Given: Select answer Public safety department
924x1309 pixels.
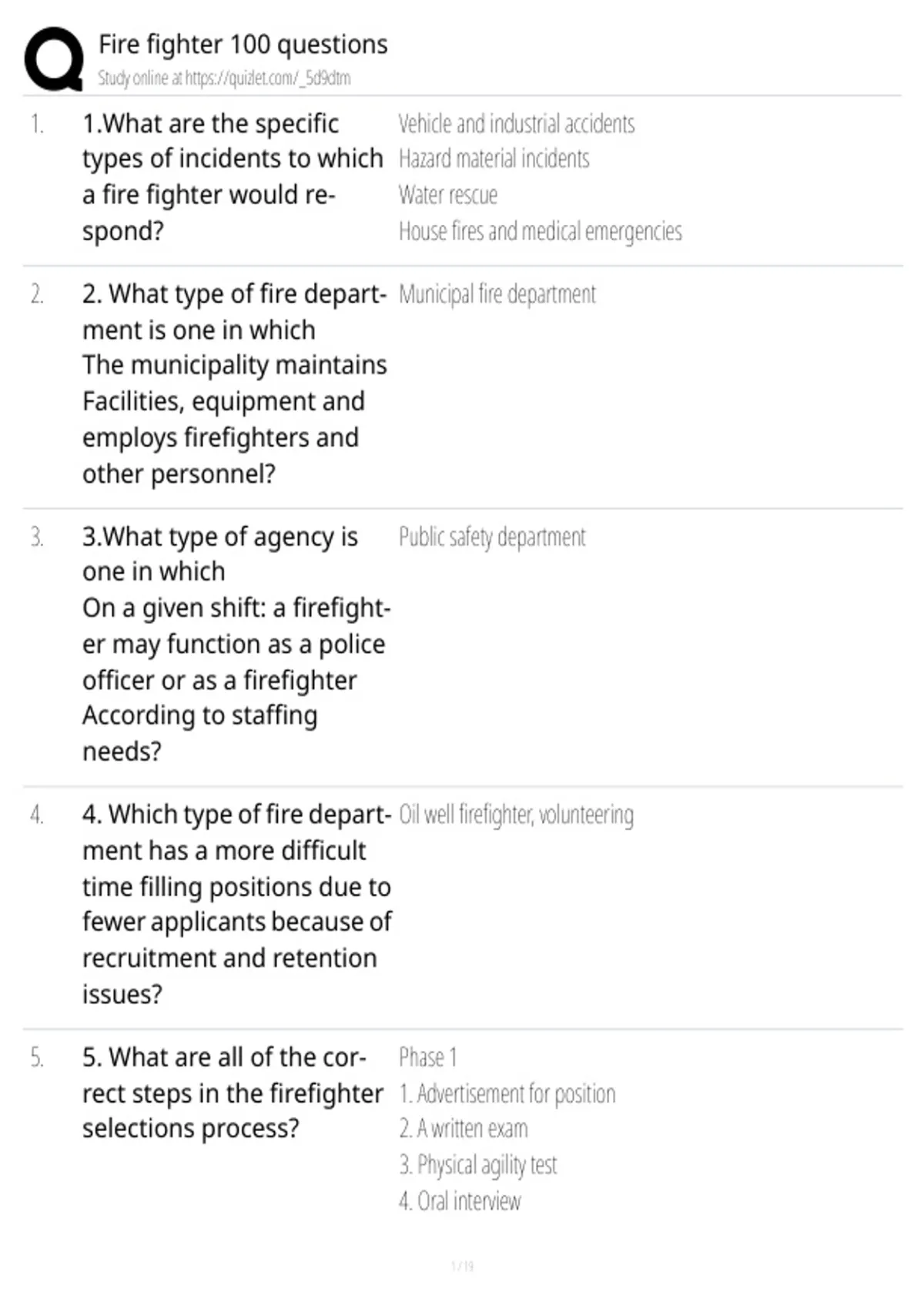Looking at the screenshot, I should [x=492, y=537].
